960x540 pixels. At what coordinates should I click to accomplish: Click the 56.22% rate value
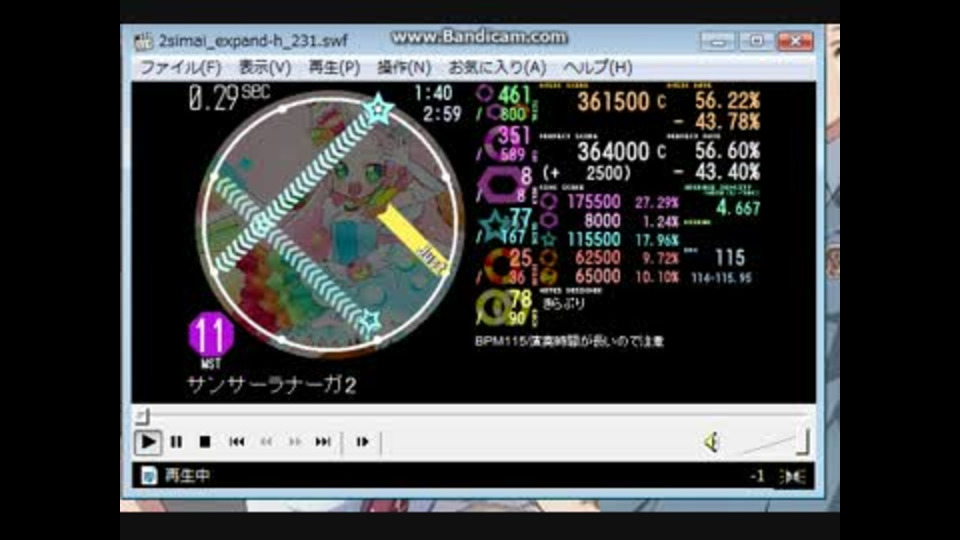727,101
